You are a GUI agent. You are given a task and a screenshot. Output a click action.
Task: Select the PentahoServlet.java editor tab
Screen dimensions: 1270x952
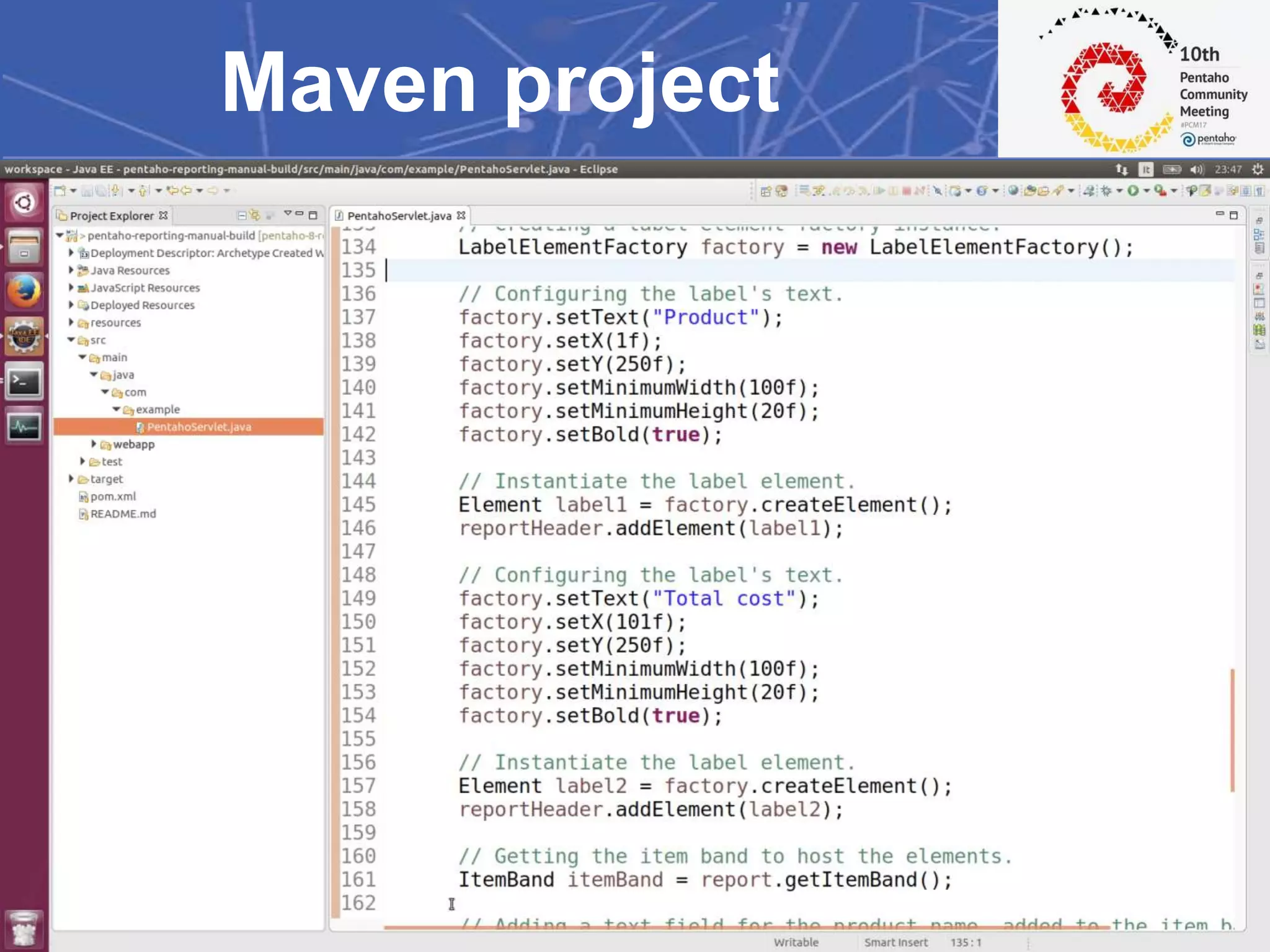click(x=399, y=216)
